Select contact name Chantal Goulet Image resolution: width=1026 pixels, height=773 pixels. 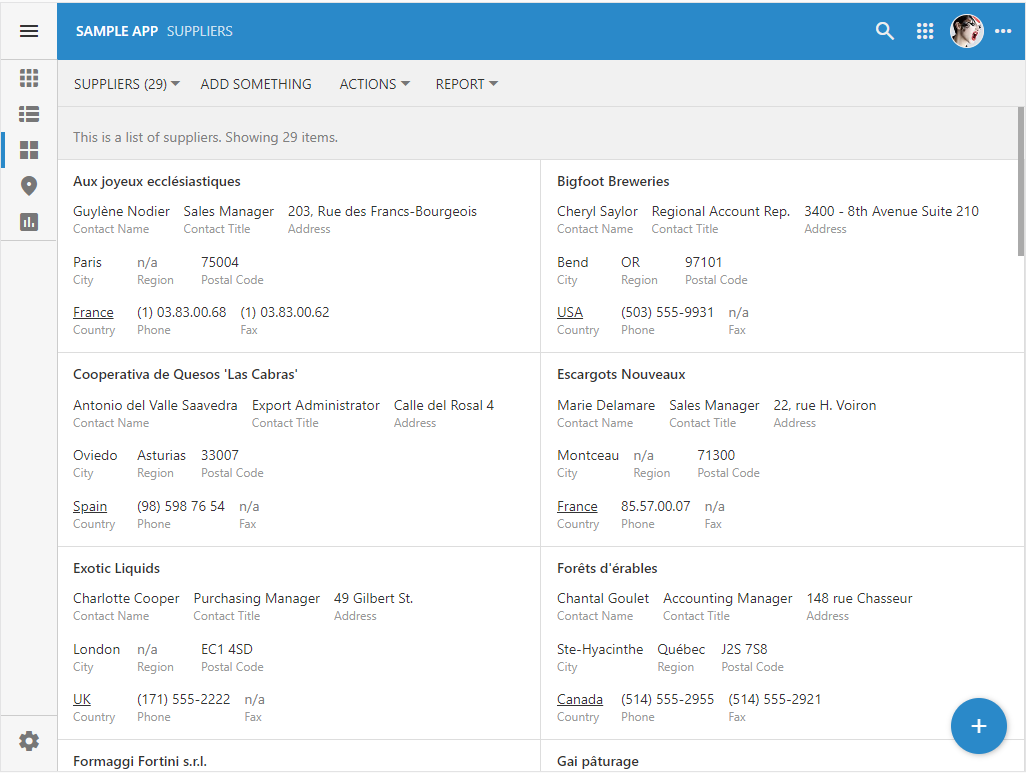603,598
